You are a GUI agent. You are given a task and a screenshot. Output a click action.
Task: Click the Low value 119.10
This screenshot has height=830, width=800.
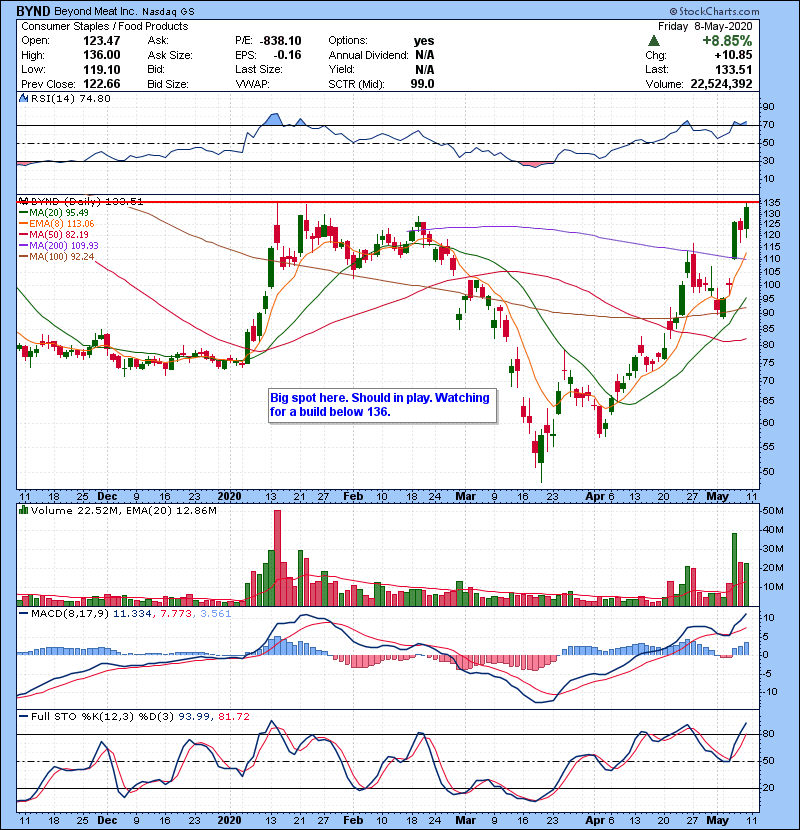[102, 69]
